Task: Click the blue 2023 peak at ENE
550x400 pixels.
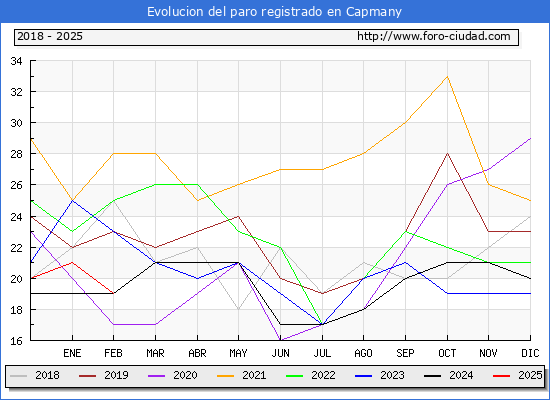Action: [72, 200]
